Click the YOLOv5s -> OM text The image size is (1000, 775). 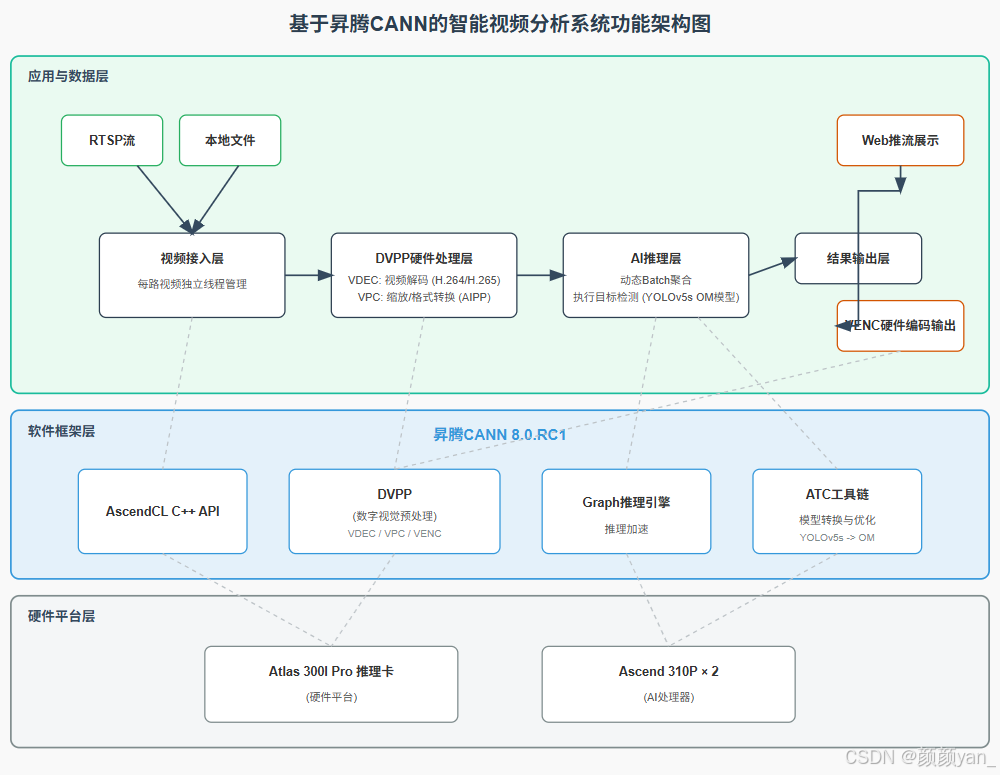coord(837,538)
